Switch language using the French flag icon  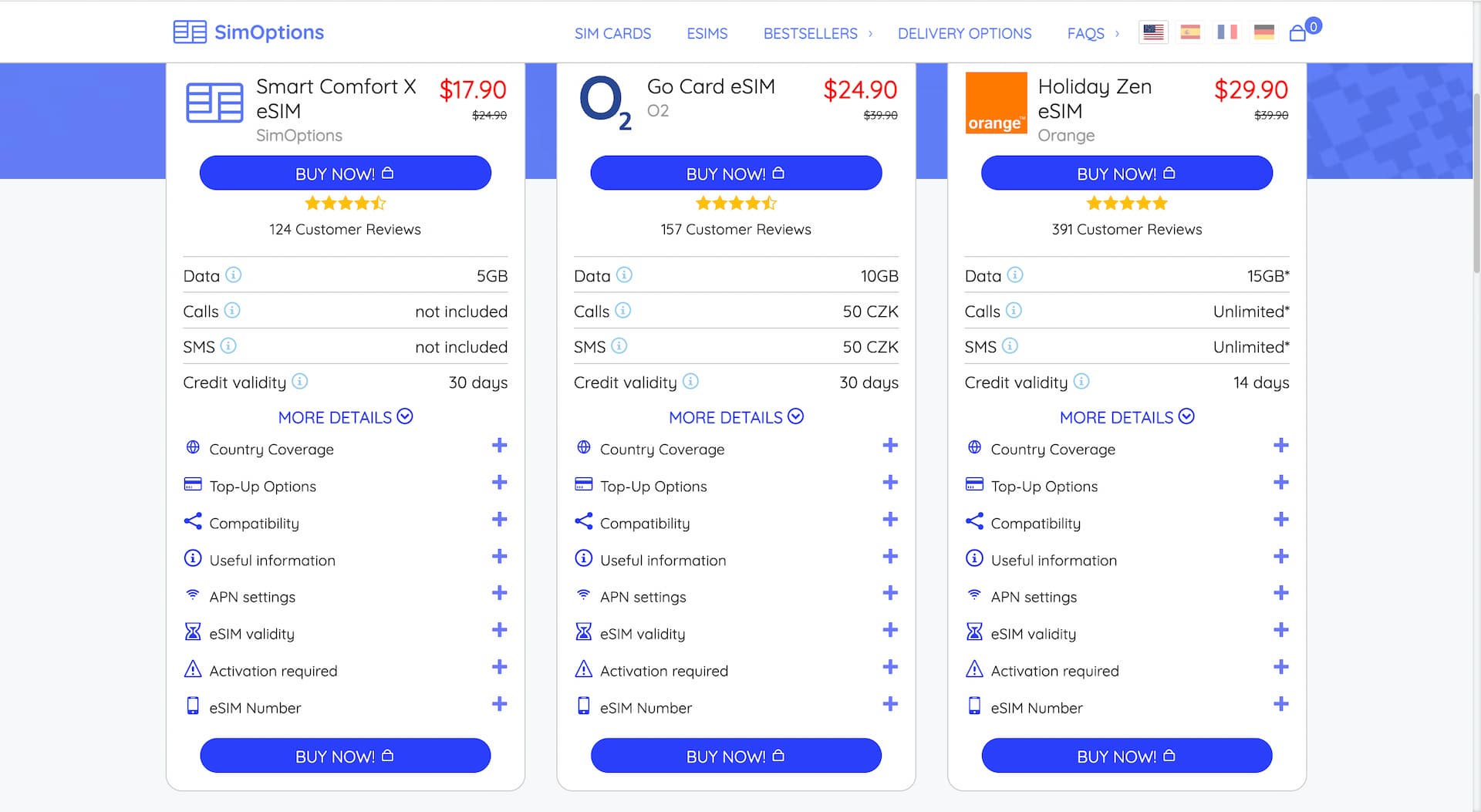pos(1227,32)
